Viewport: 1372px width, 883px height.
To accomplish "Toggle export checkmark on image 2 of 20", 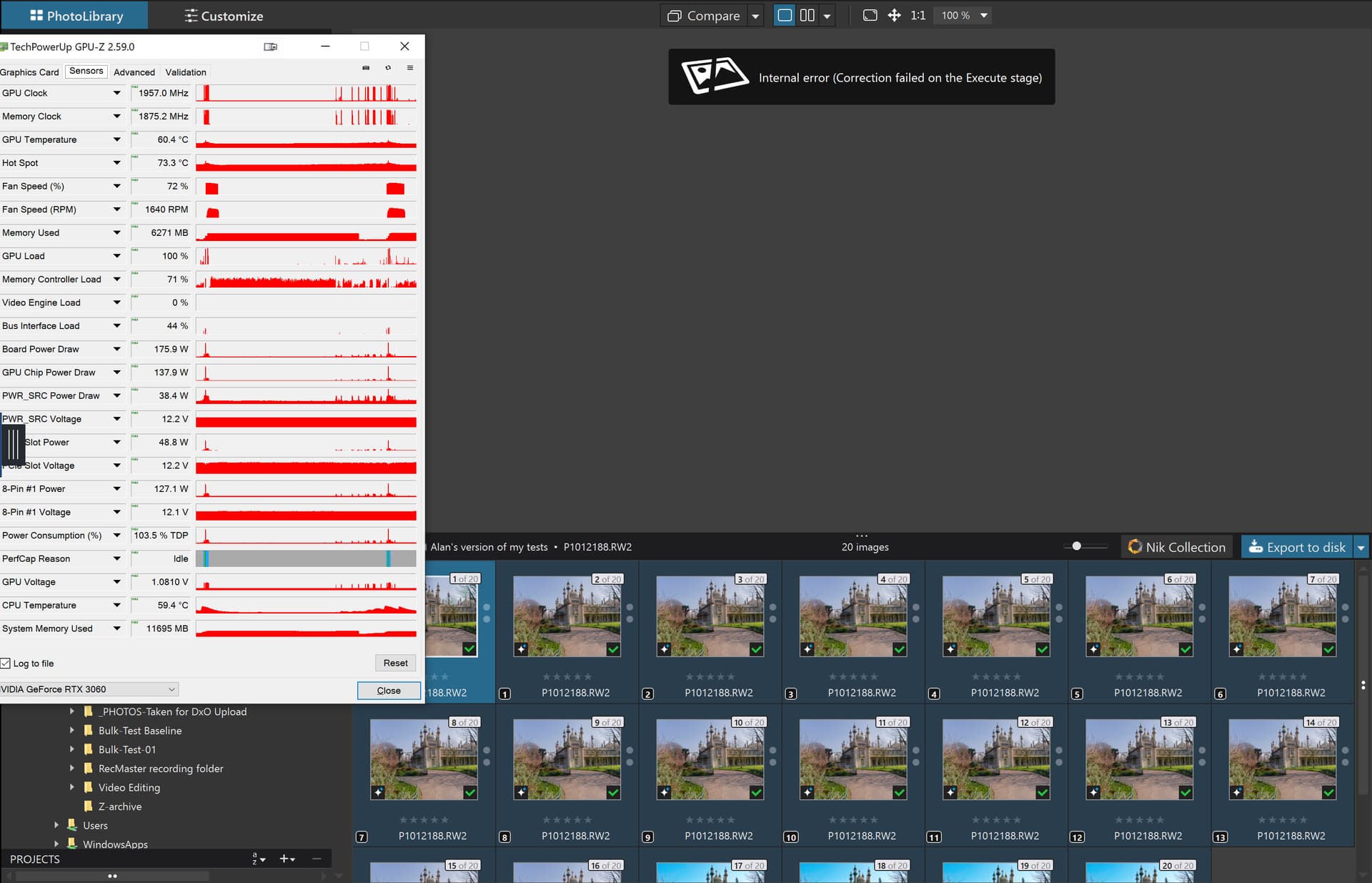I will pos(613,649).
